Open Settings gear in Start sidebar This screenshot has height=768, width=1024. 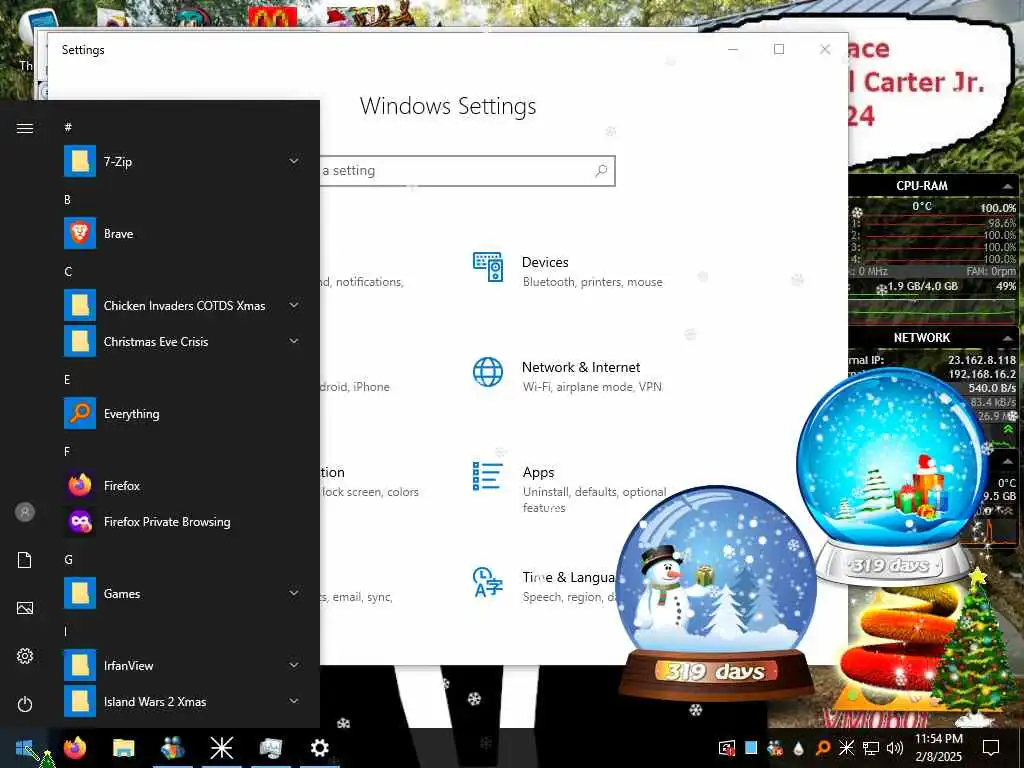point(25,656)
